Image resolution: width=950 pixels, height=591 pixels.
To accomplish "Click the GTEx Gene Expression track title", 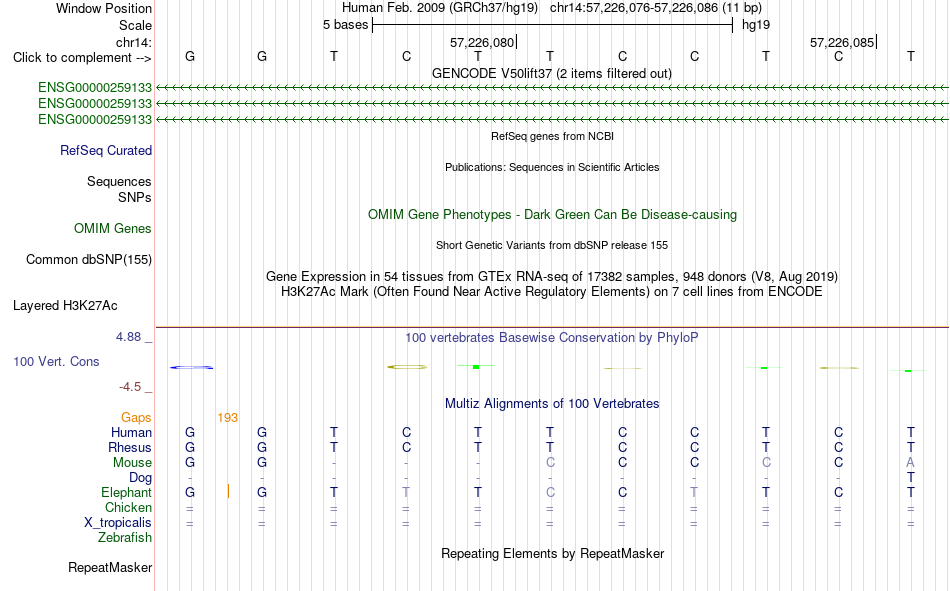I will tap(552, 276).
